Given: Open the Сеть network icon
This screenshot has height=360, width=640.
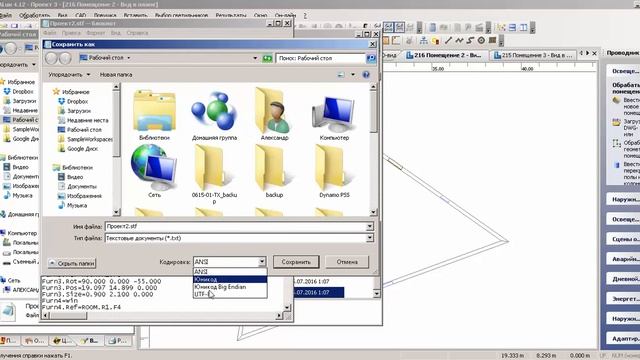Looking at the screenshot, I should [x=154, y=171].
